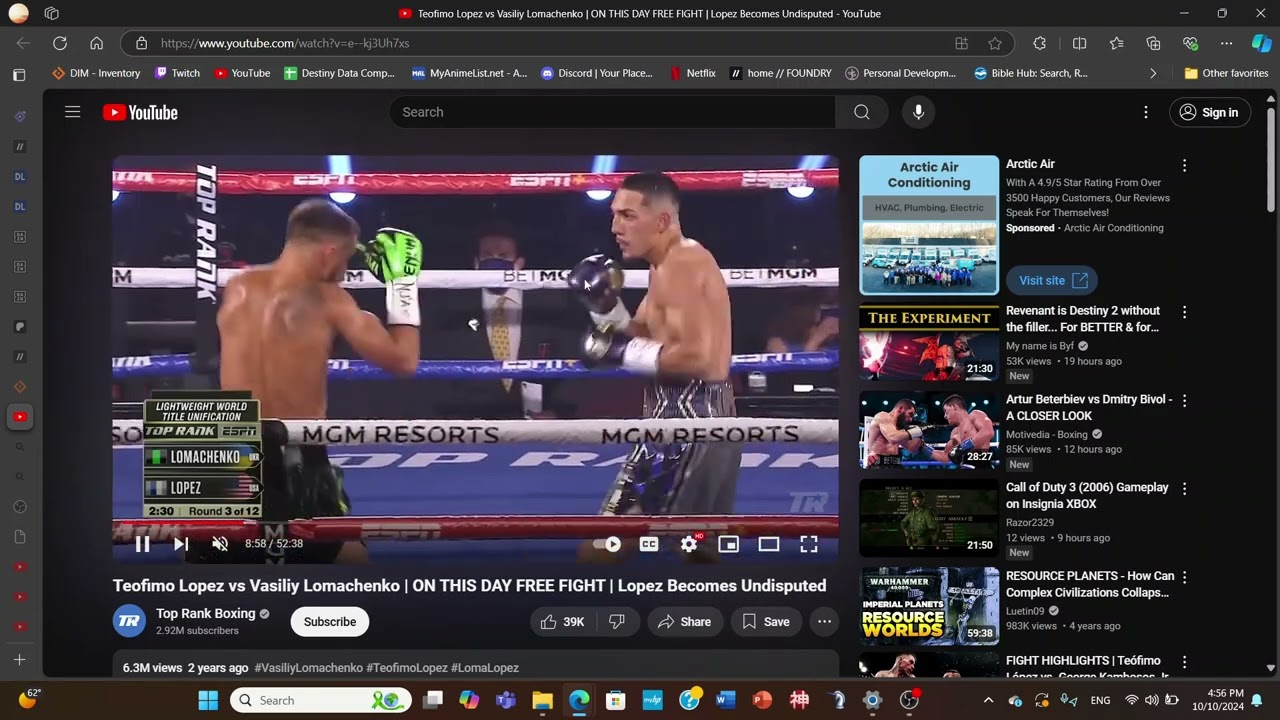
Task: Enable miniplayer mode
Action: click(x=729, y=544)
